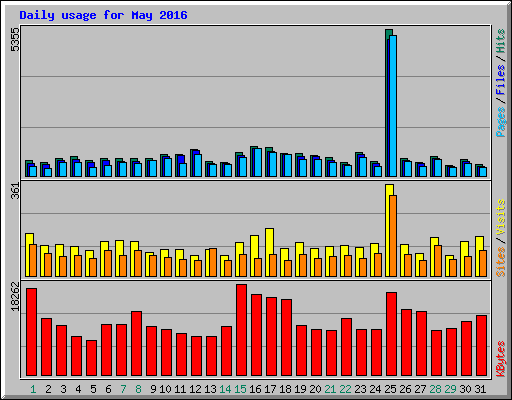This screenshot has height=400, width=512.
Task: Click the day 29 axis label
Action: tap(450, 389)
